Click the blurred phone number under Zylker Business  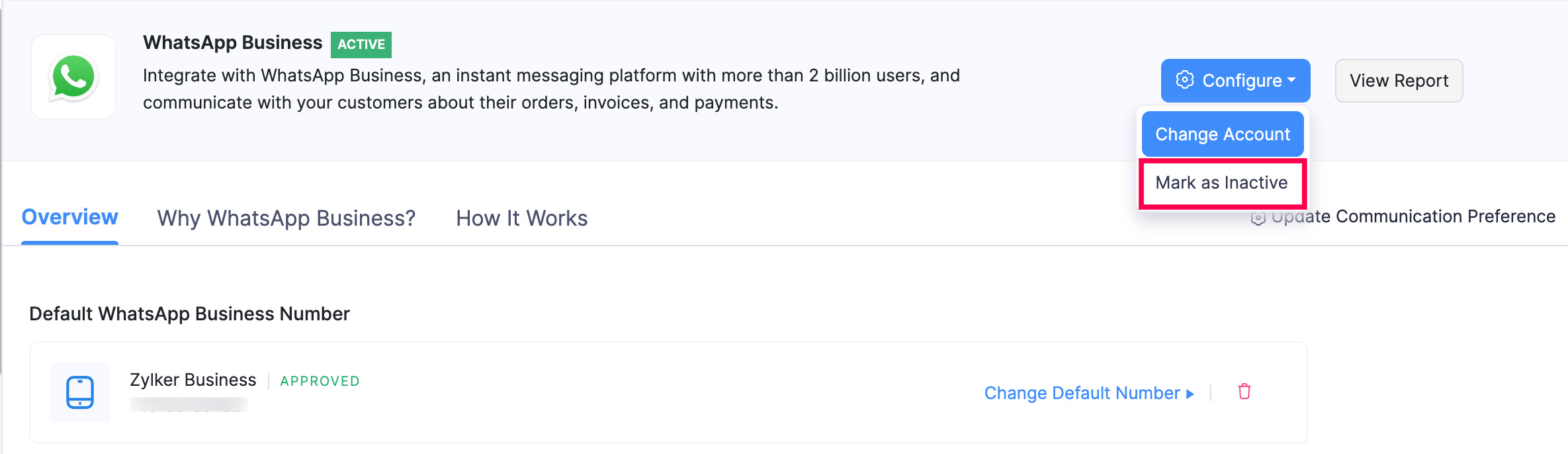189,404
